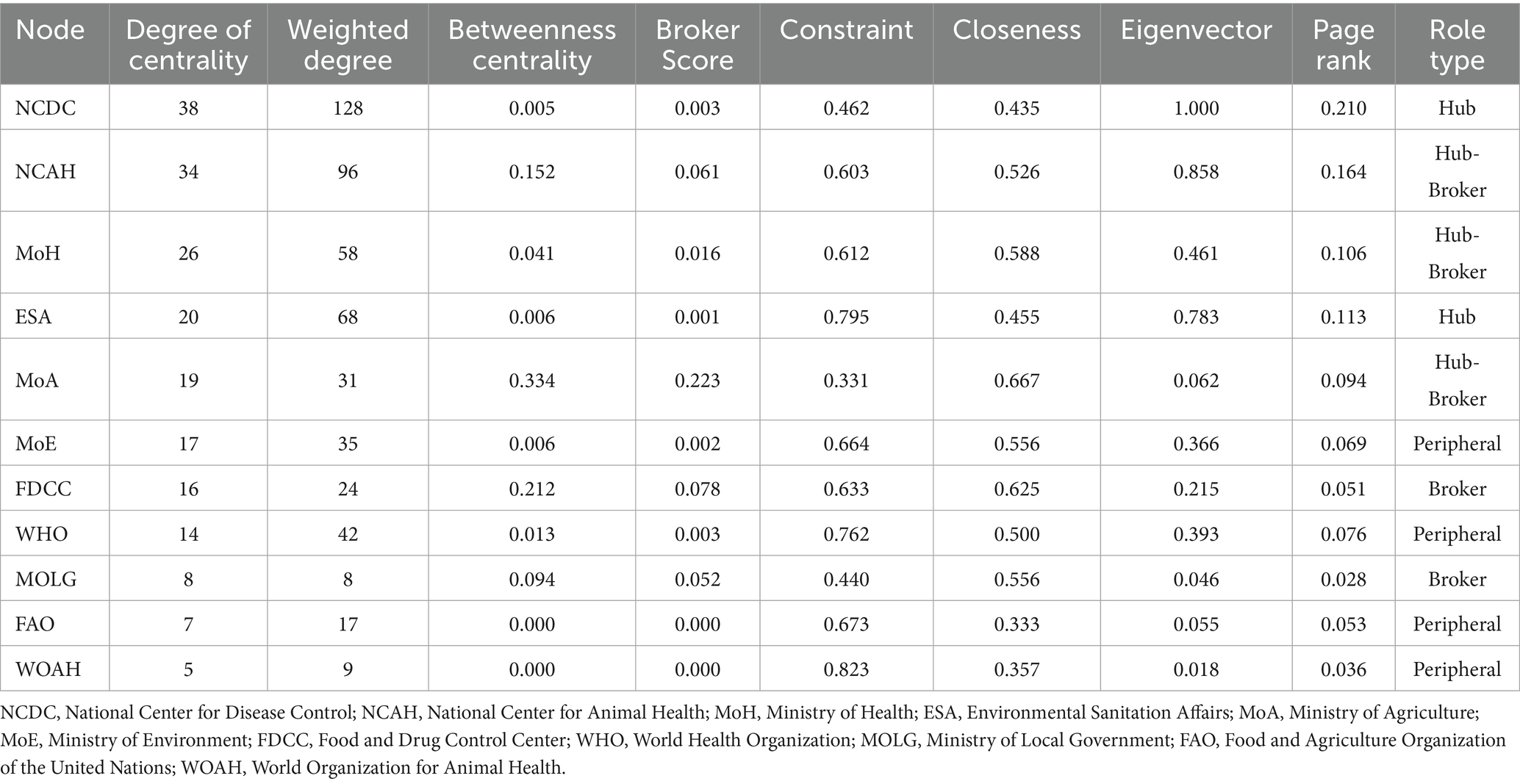Select the constraint value 0.823 for WOAH
Image resolution: width=1520 pixels, height=784 pixels.
pos(846,669)
